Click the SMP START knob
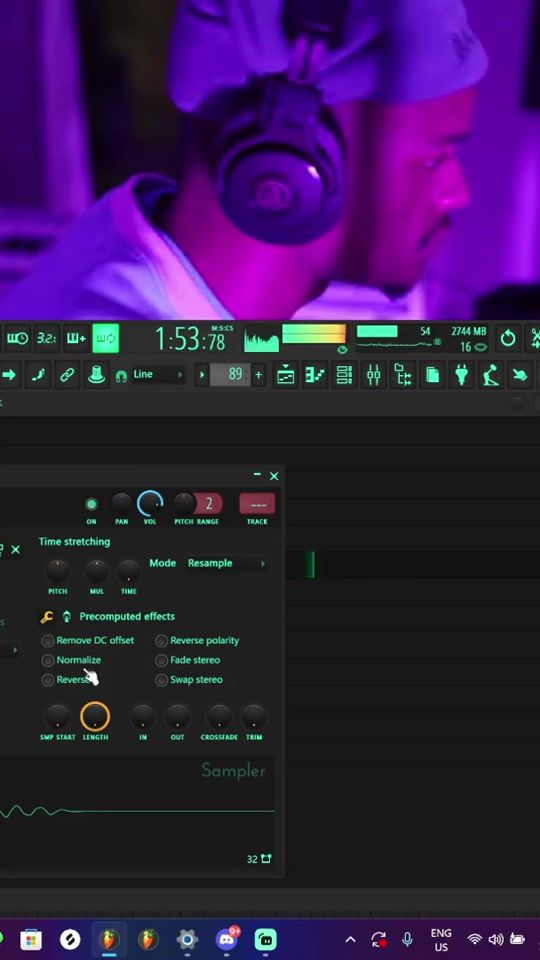Image resolution: width=540 pixels, height=960 pixels. 58,716
